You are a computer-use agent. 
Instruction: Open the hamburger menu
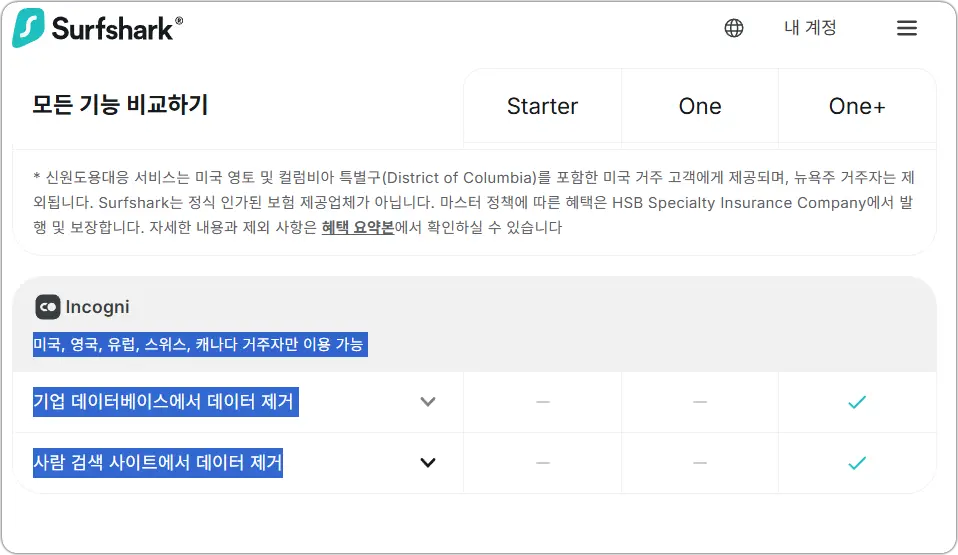(x=907, y=28)
